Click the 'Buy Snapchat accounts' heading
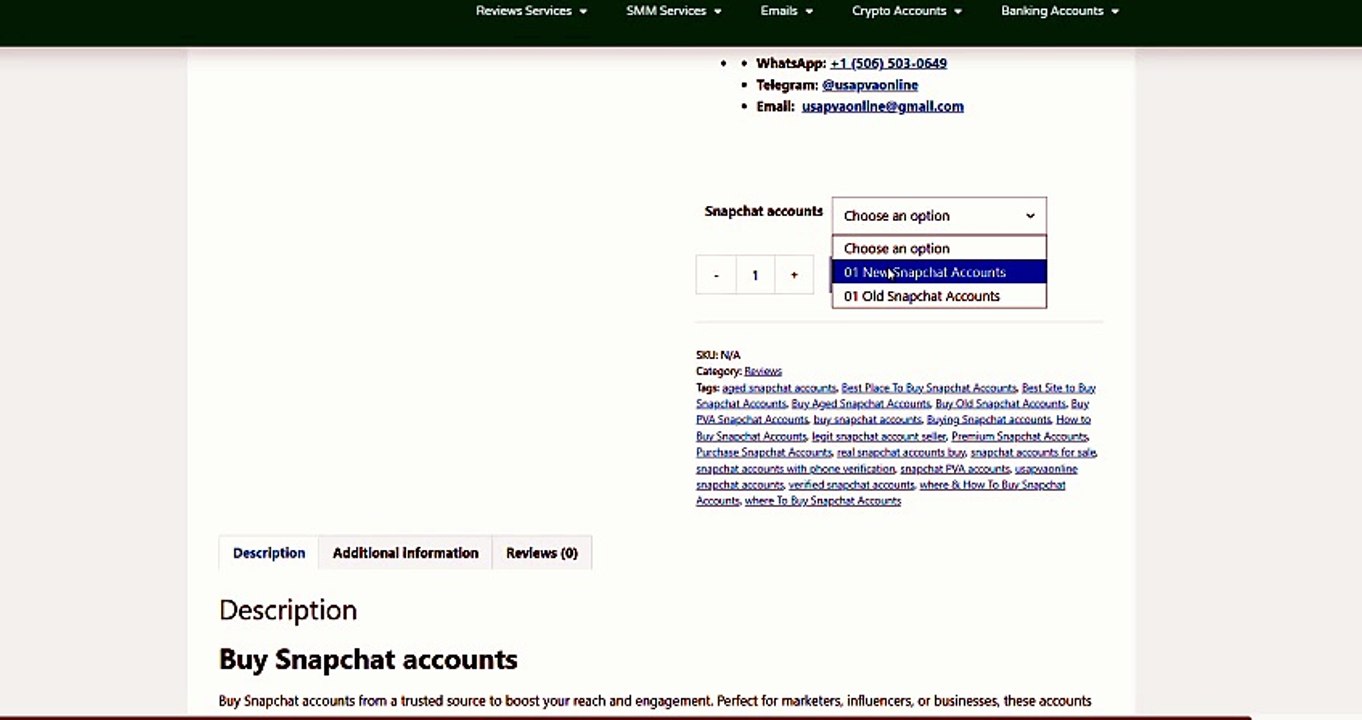1362x720 pixels. (368, 659)
